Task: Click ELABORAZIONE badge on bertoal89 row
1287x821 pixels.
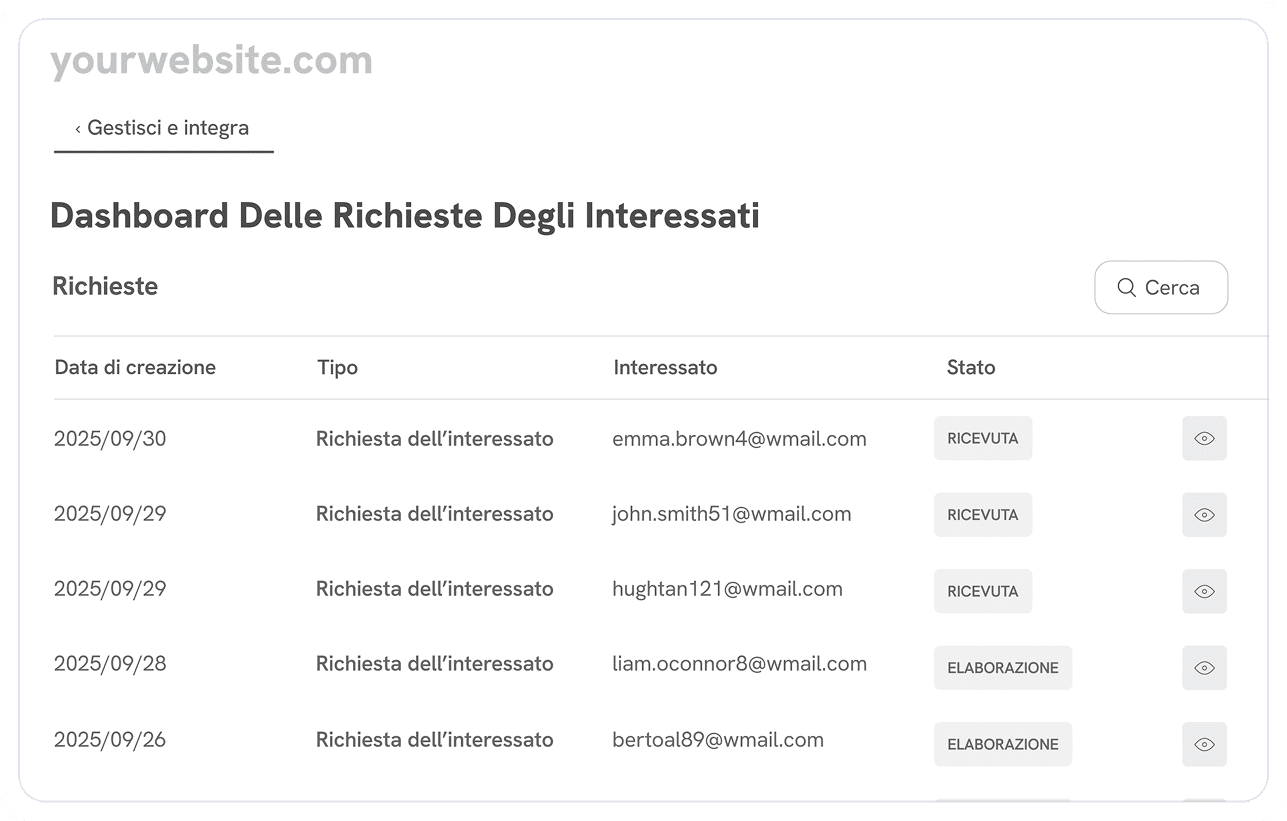Action: (x=1002, y=744)
